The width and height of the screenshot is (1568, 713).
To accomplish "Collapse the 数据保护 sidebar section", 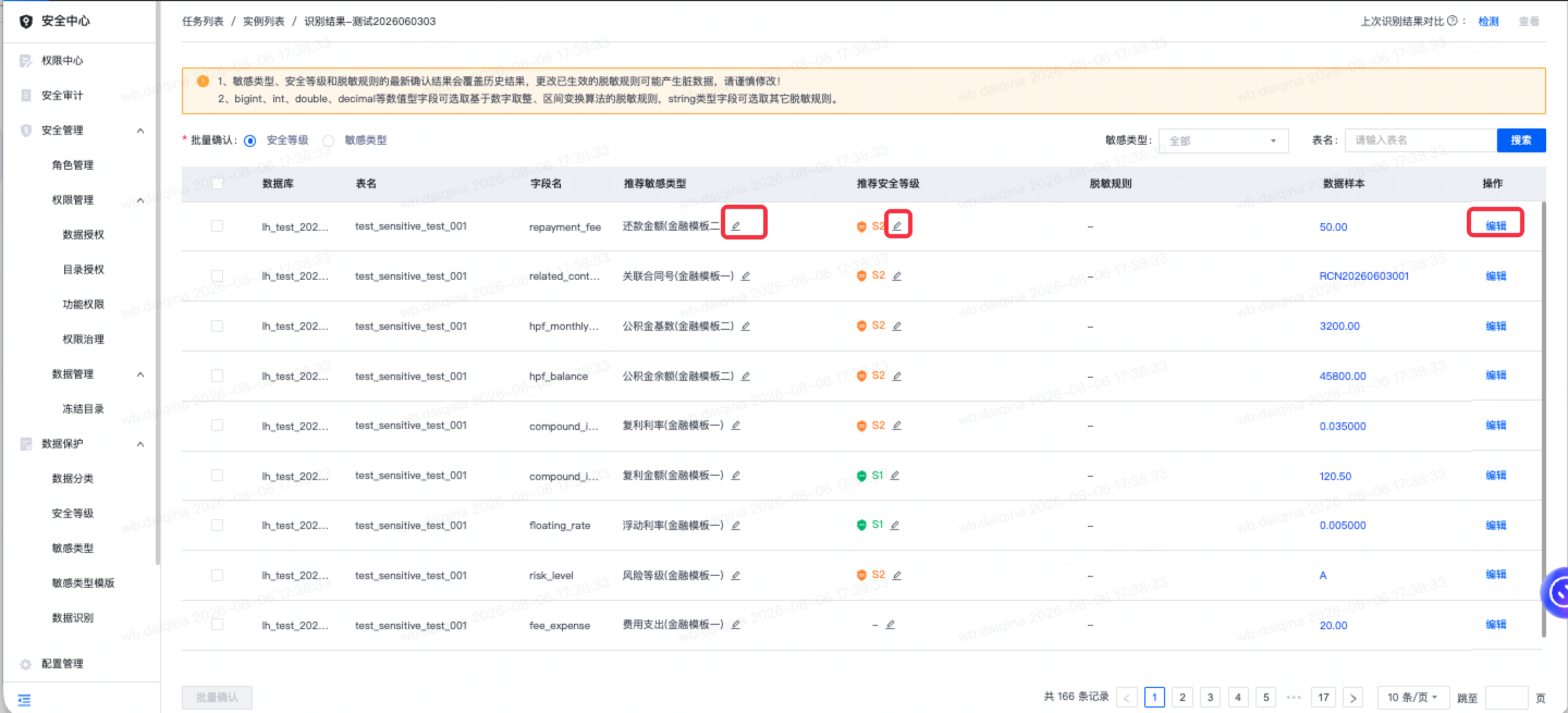I will [140, 444].
